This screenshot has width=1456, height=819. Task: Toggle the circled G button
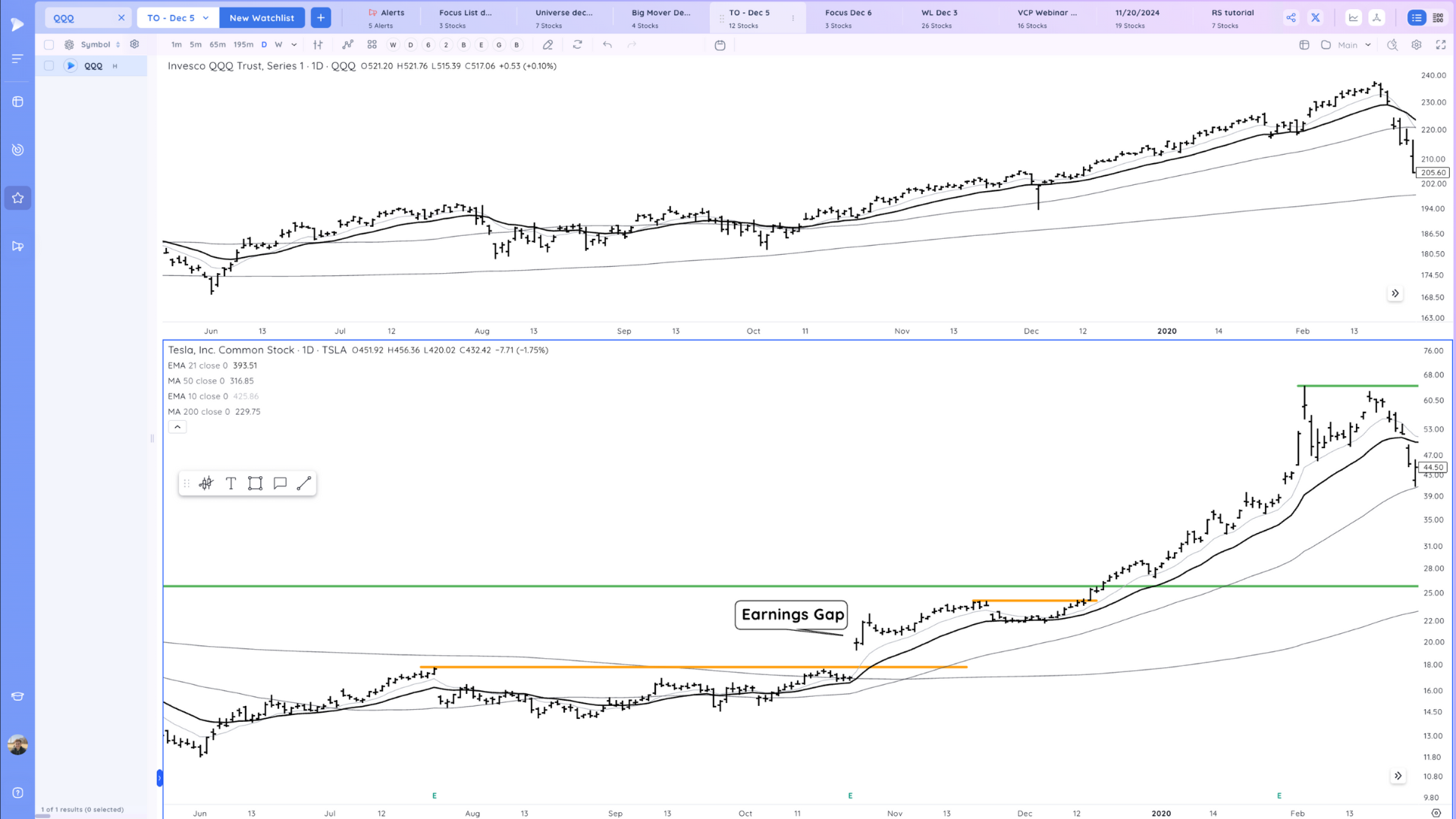499,45
